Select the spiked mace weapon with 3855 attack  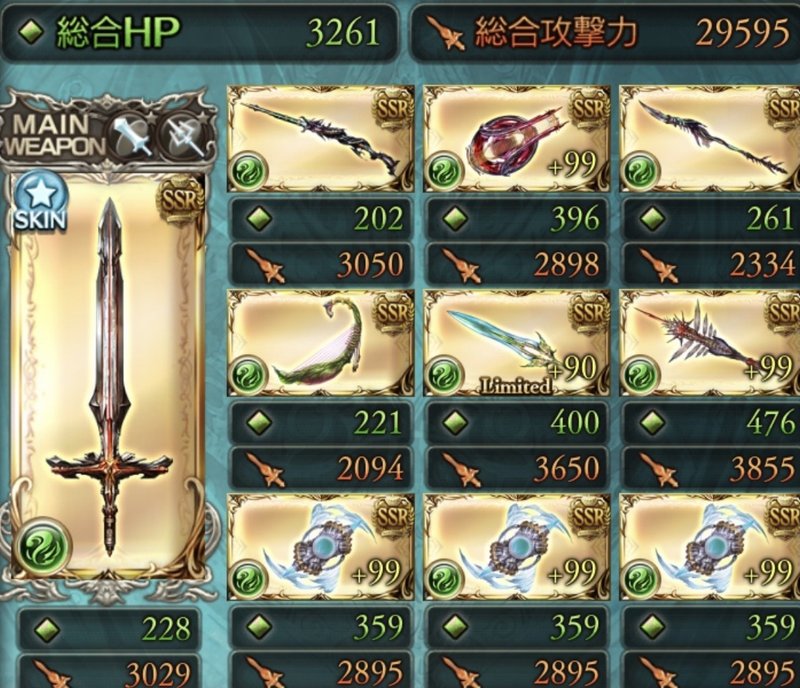point(710,343)
